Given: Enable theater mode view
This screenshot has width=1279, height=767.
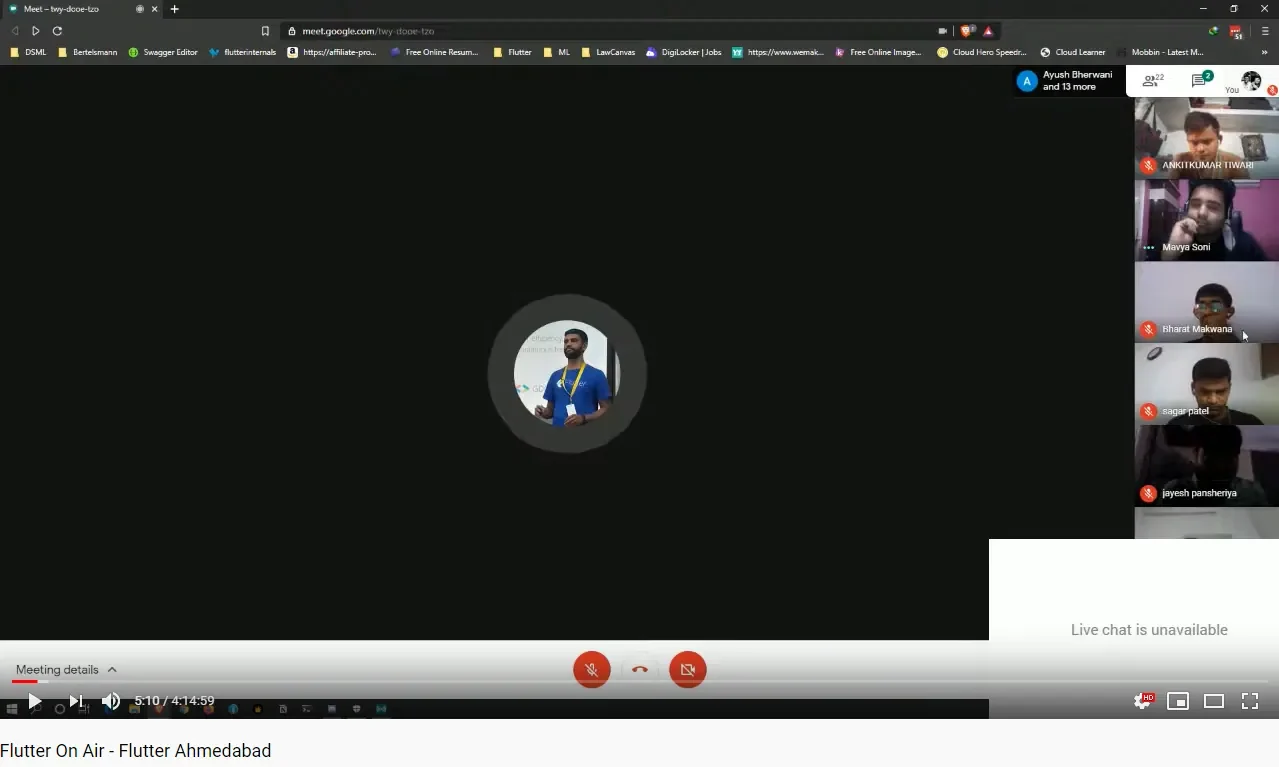Looking at the screenshot, I should (x=1214, y=701).
